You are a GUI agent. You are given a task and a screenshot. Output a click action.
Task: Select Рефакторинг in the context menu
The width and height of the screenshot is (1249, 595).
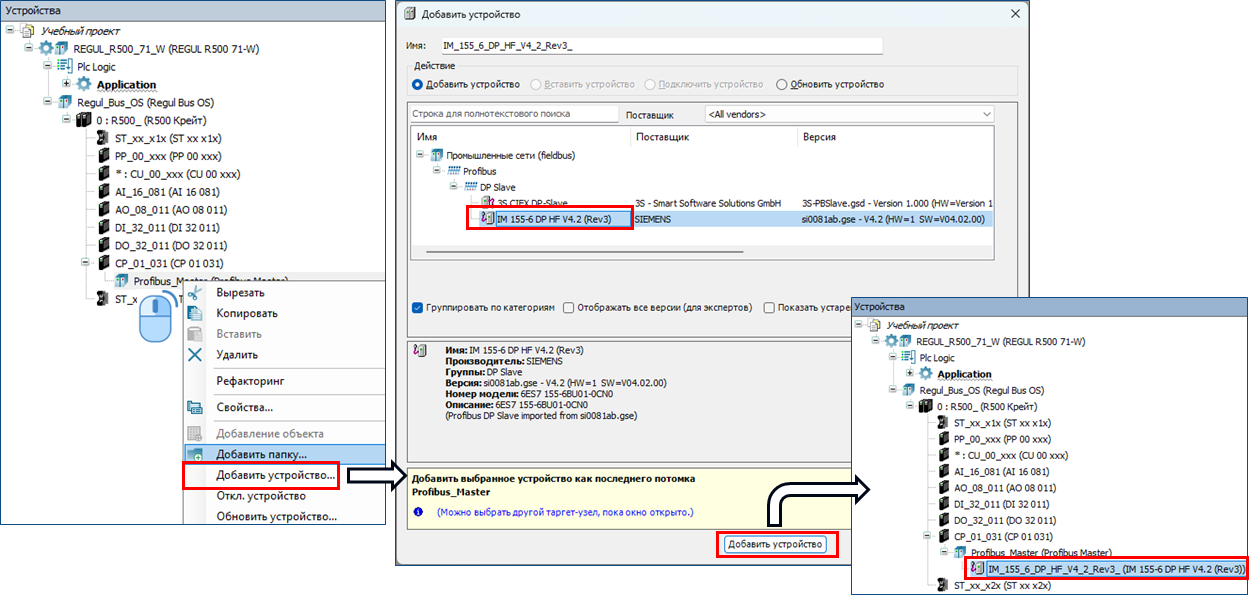250,381
